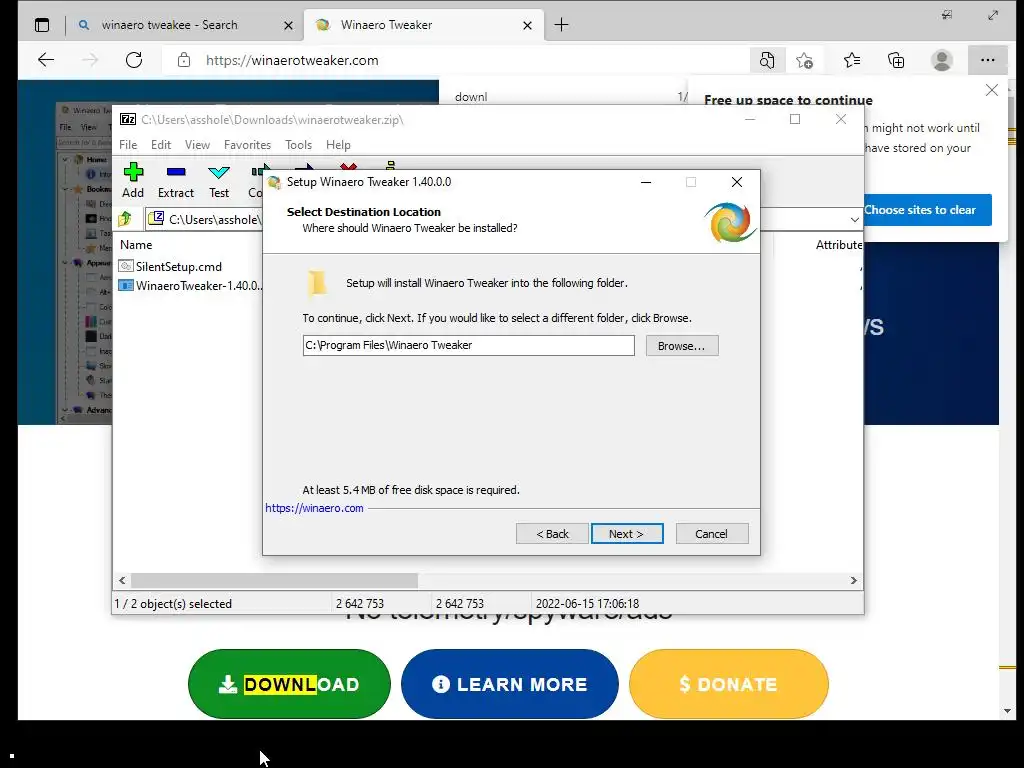Expand the 7-Zip address path dropdown
Viewport: 1024px width, 768px height.
pyautogui.click(x=855, y=219)
